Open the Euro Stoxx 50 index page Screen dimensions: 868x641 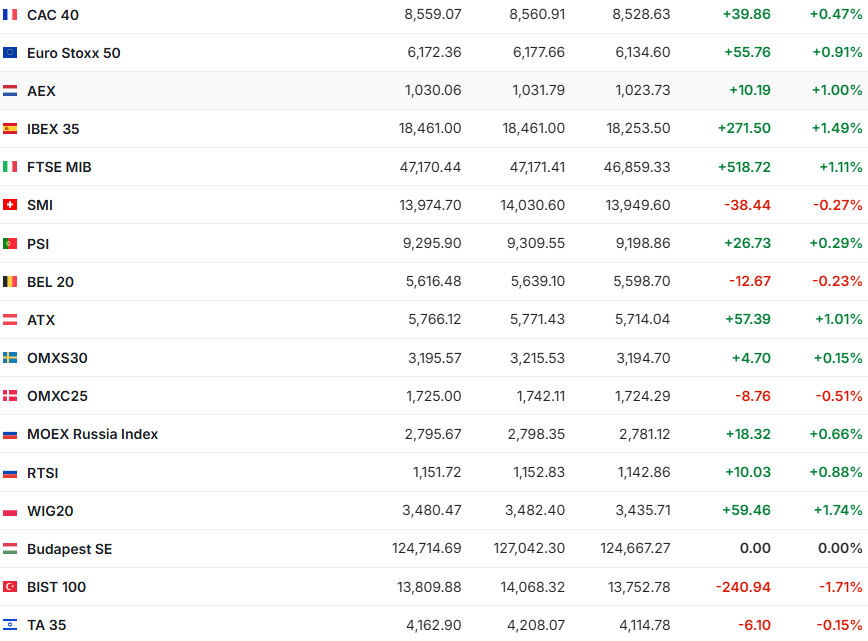(73, 53)
